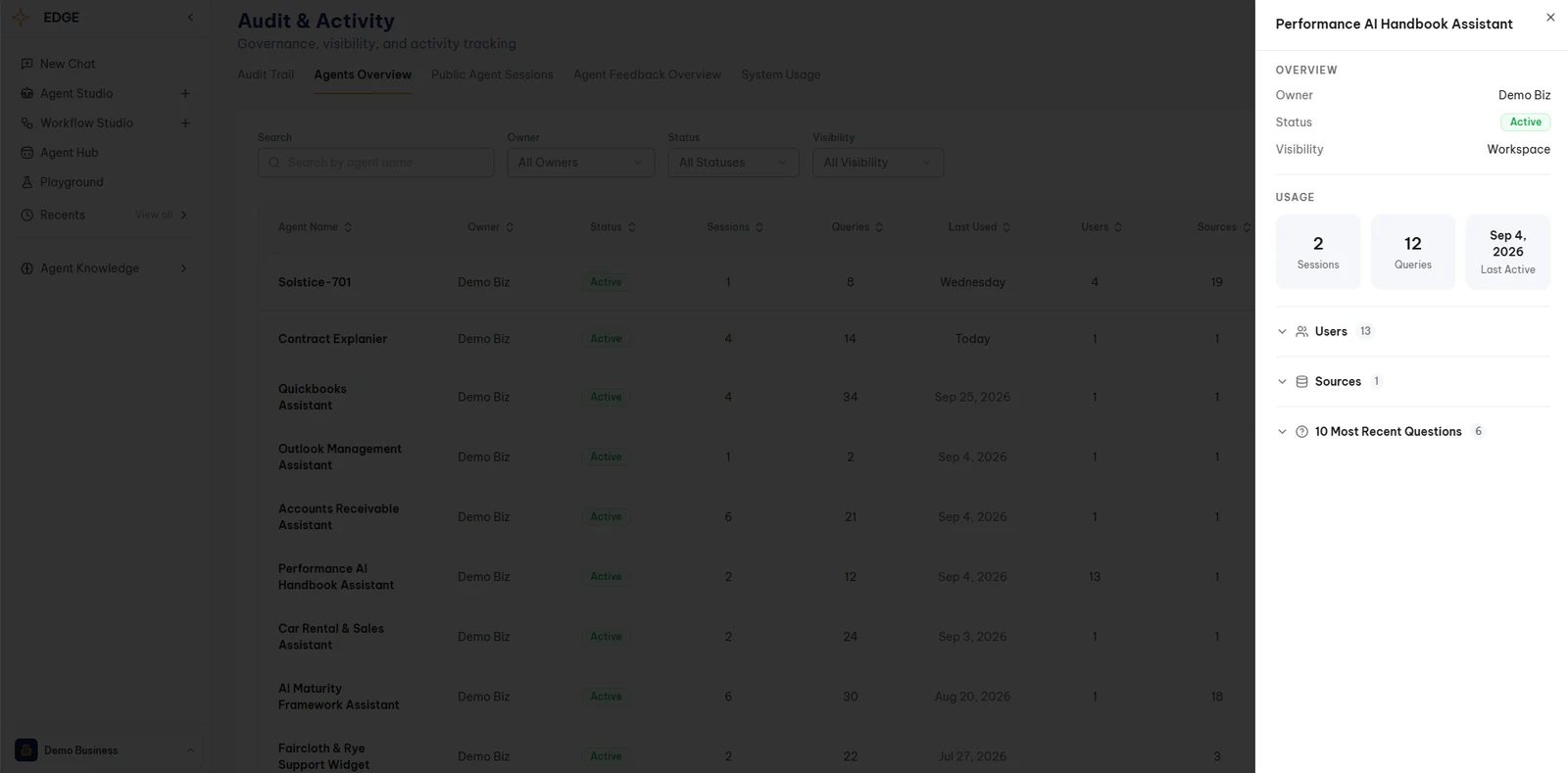
Task: Click View all next to Recents
Action: tap(154, 215)
